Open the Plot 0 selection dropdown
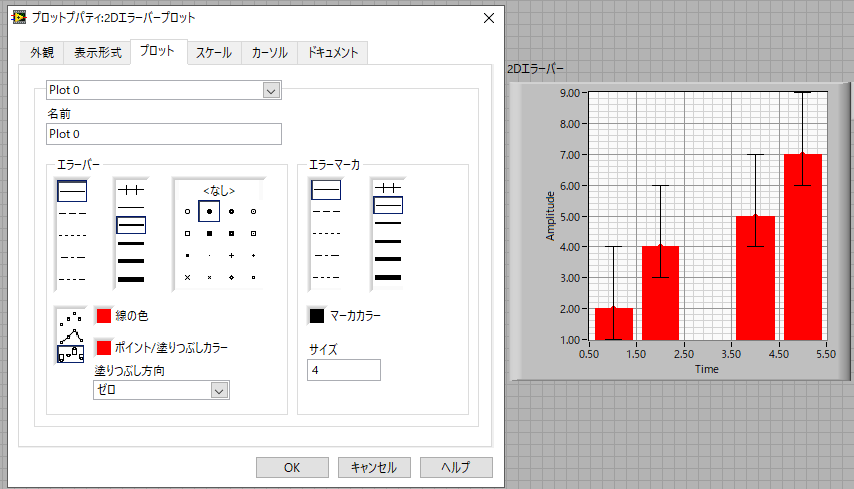The height and width of the screenshot is (489, 854). click(270, 91)
